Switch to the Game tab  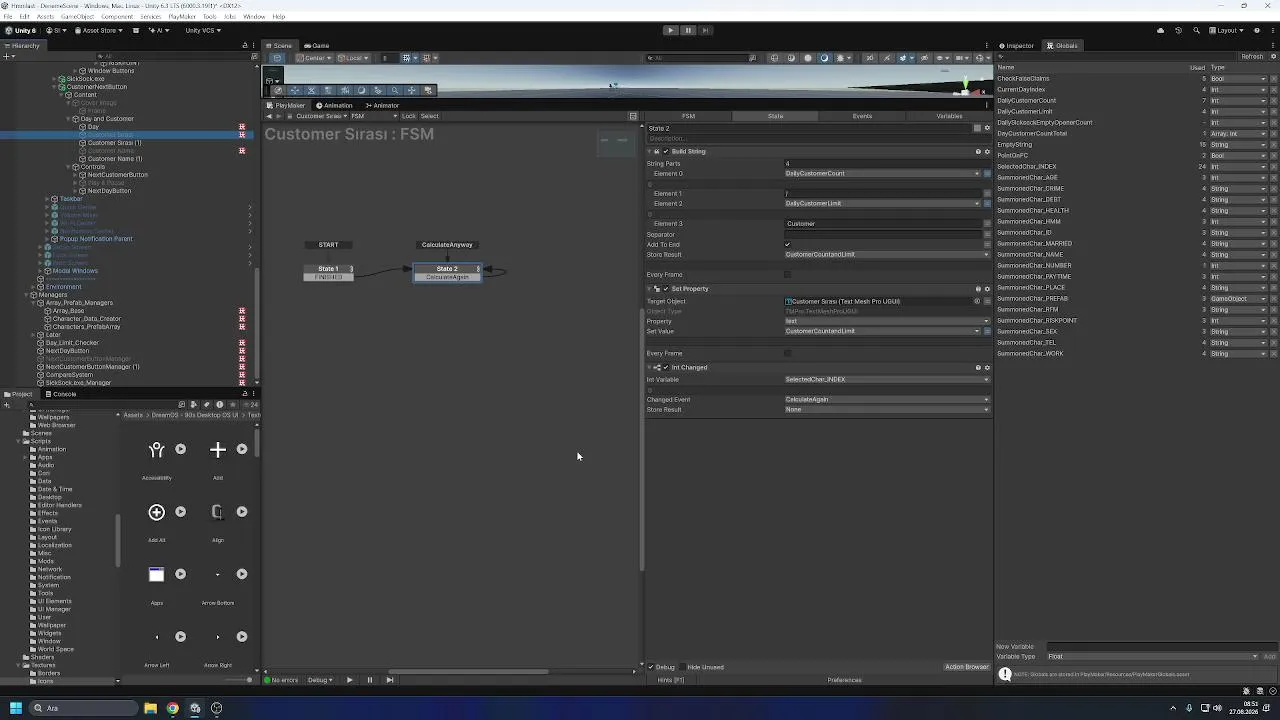tap(317, 45)
